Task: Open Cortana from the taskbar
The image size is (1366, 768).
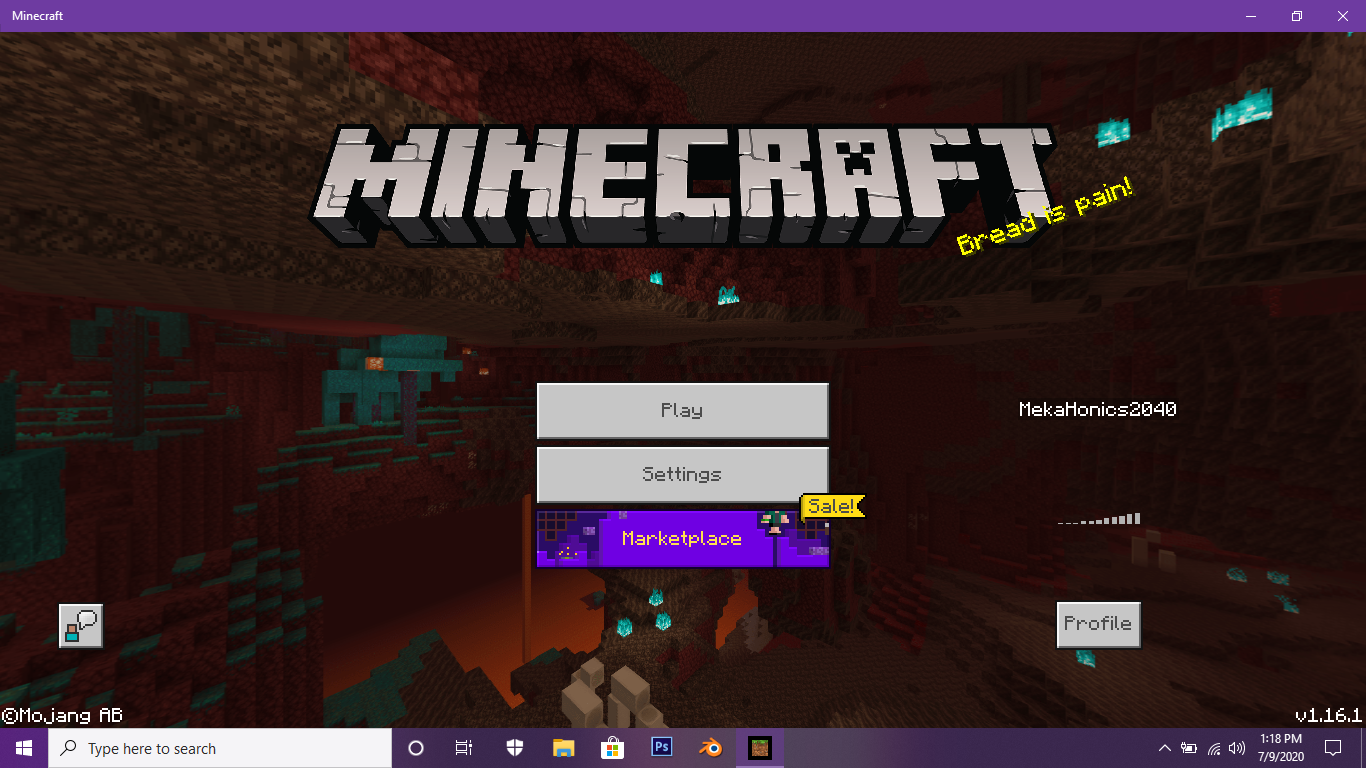Action: click(x=416, y=748)
